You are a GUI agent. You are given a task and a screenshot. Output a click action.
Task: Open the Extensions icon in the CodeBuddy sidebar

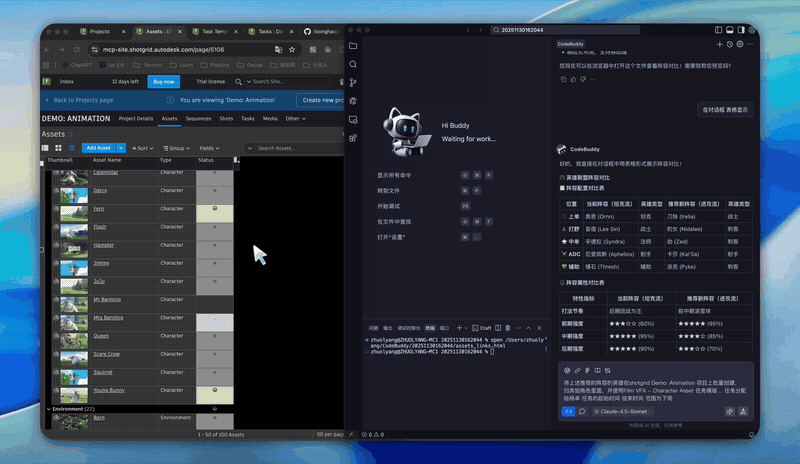coord(353,138)
